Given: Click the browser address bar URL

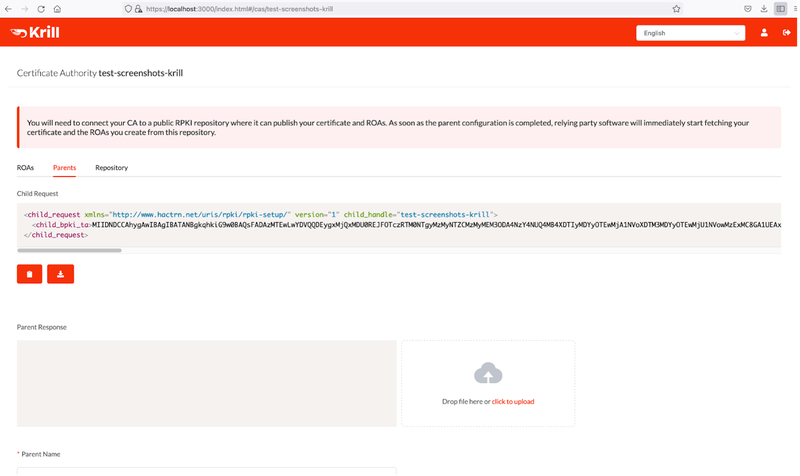Looking at the screenshot, I should [x=300, y=8].
